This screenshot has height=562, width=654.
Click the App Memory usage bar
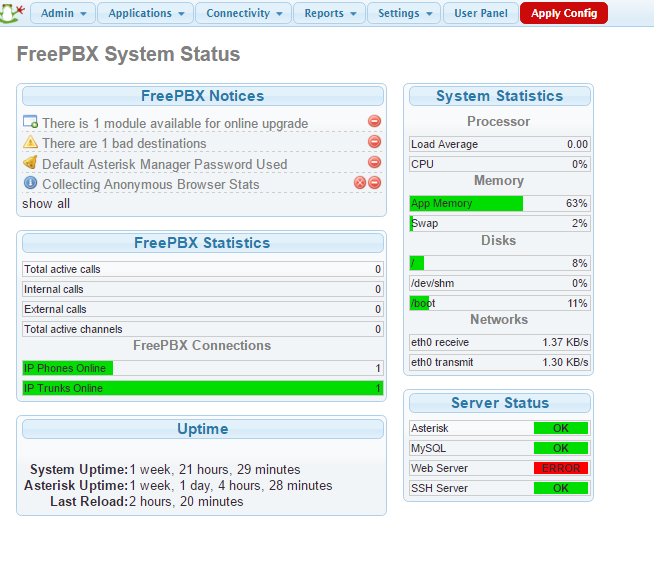click(500, 203)
